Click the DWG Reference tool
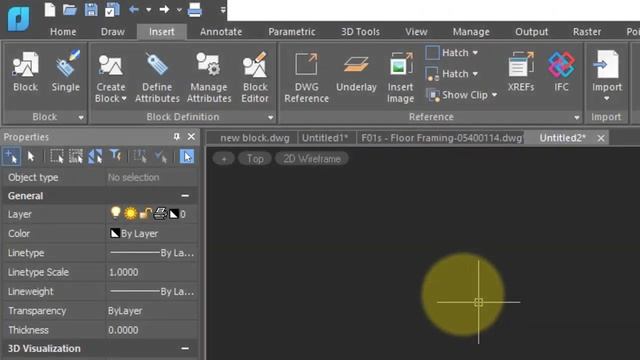 [x=307, y=77]
